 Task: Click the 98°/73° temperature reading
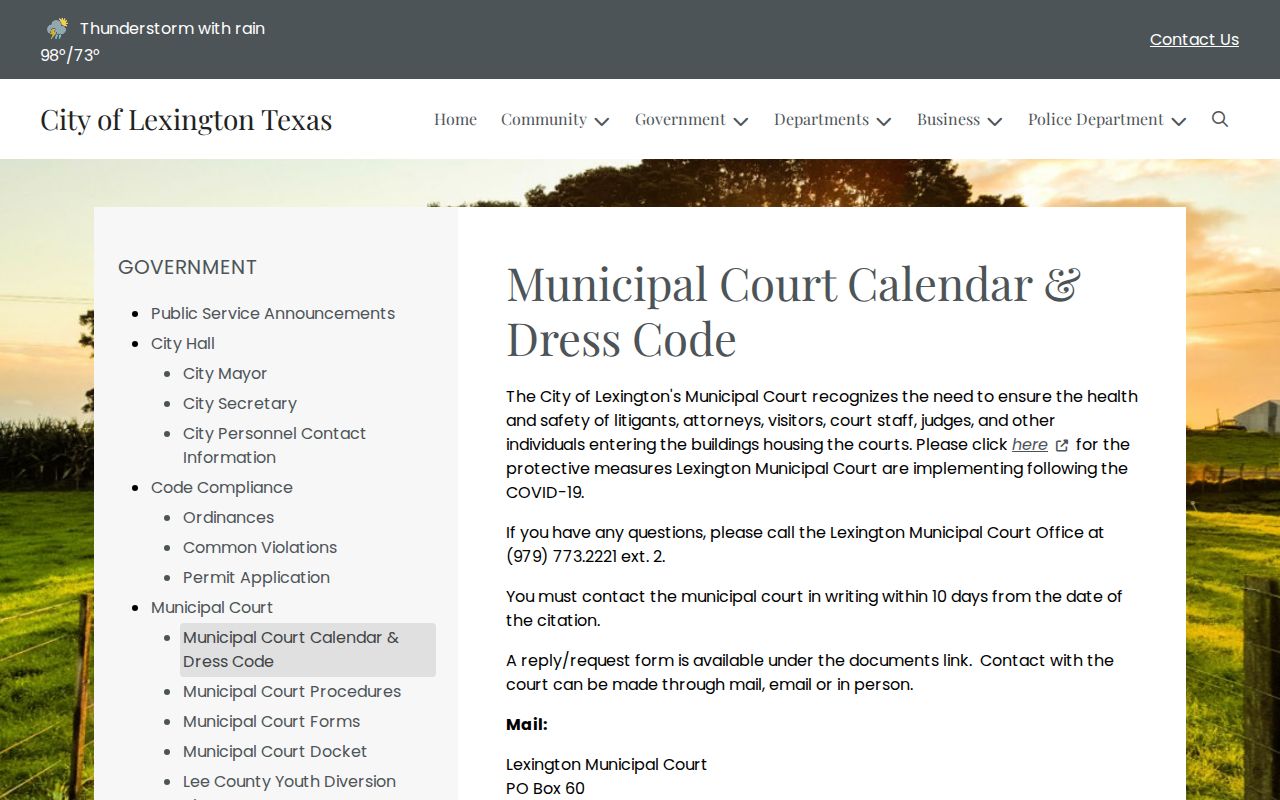coord(70,55)
